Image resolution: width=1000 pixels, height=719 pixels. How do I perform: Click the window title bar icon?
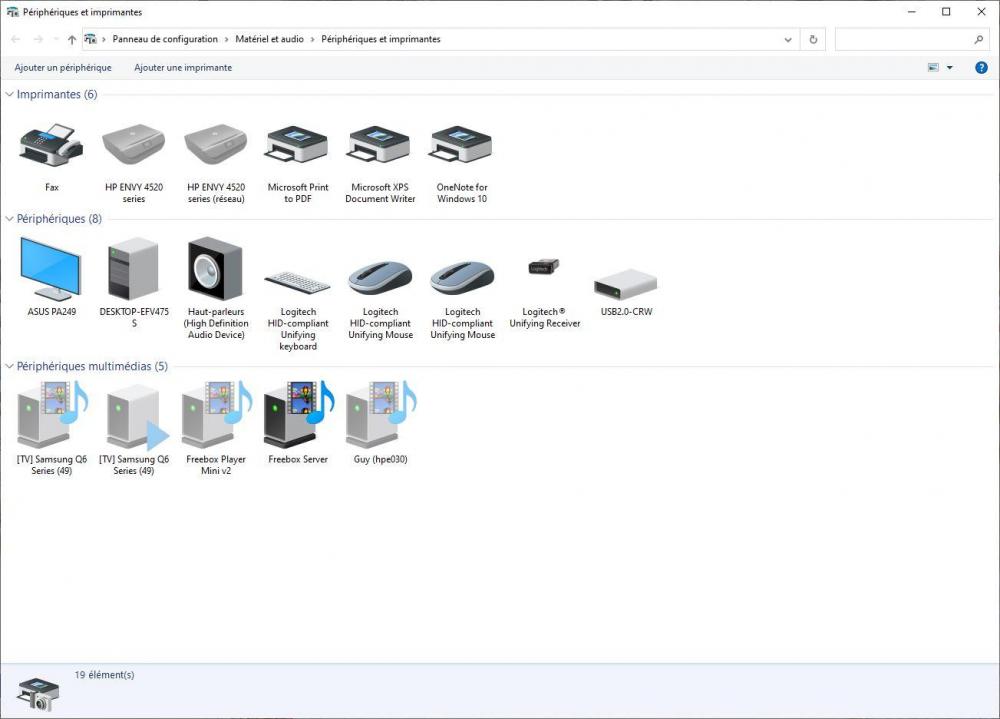click(x=12, y=12)
